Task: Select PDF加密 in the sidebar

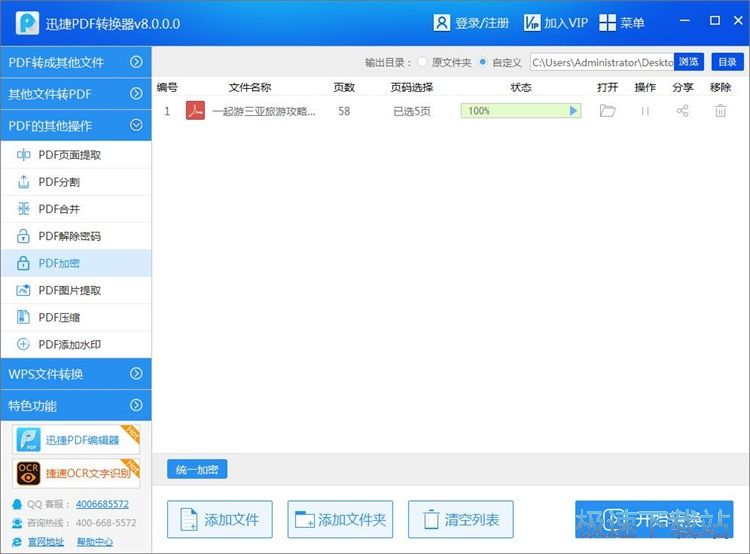Action: 76,263
